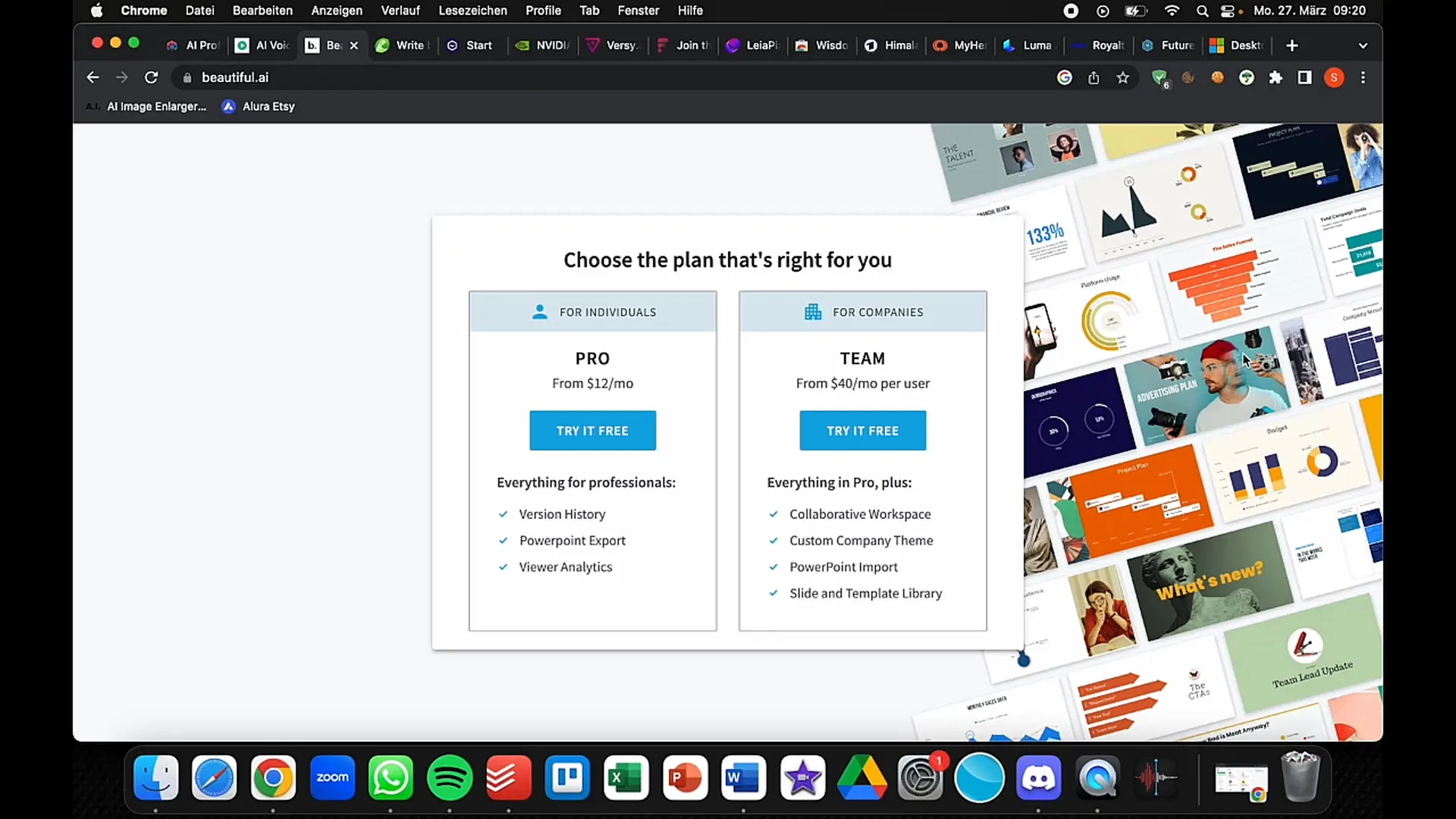Click the browser extensions dropdown arrow
The width and height of the screenshot is (1456, 819).
[x=1276, y=77]
